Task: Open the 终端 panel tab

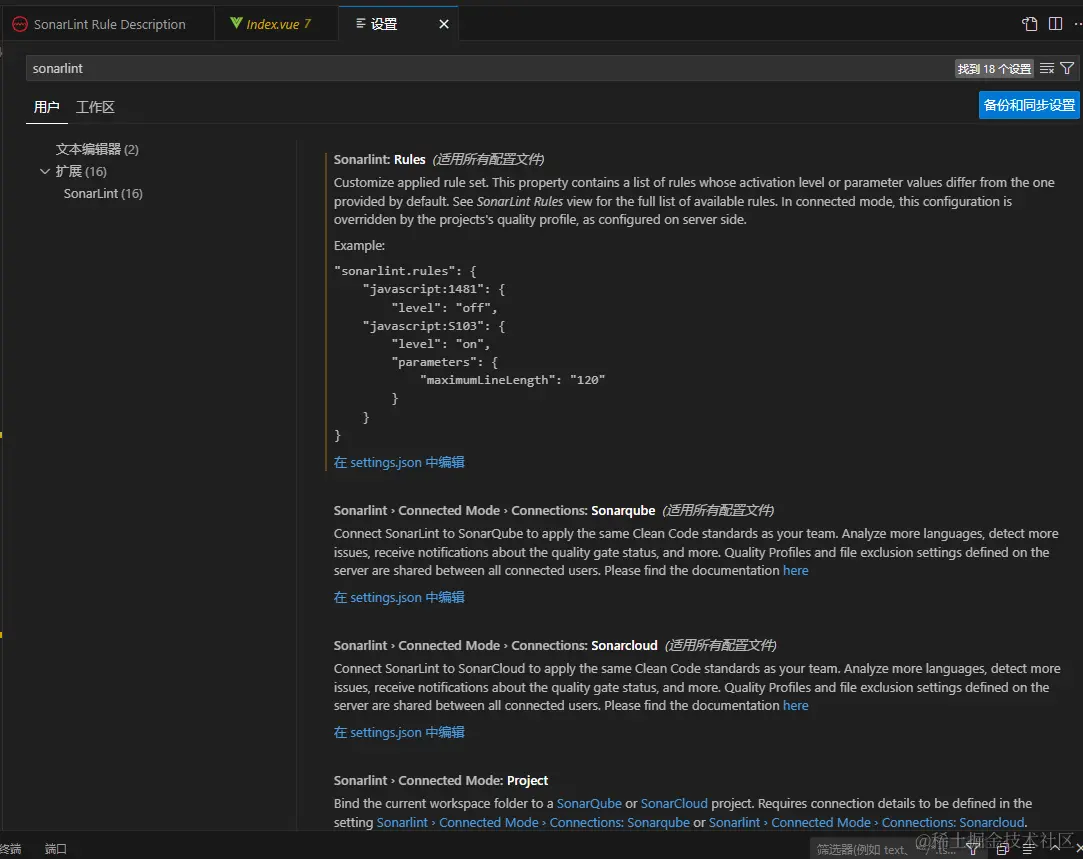Action: click(x=11, y=849)
